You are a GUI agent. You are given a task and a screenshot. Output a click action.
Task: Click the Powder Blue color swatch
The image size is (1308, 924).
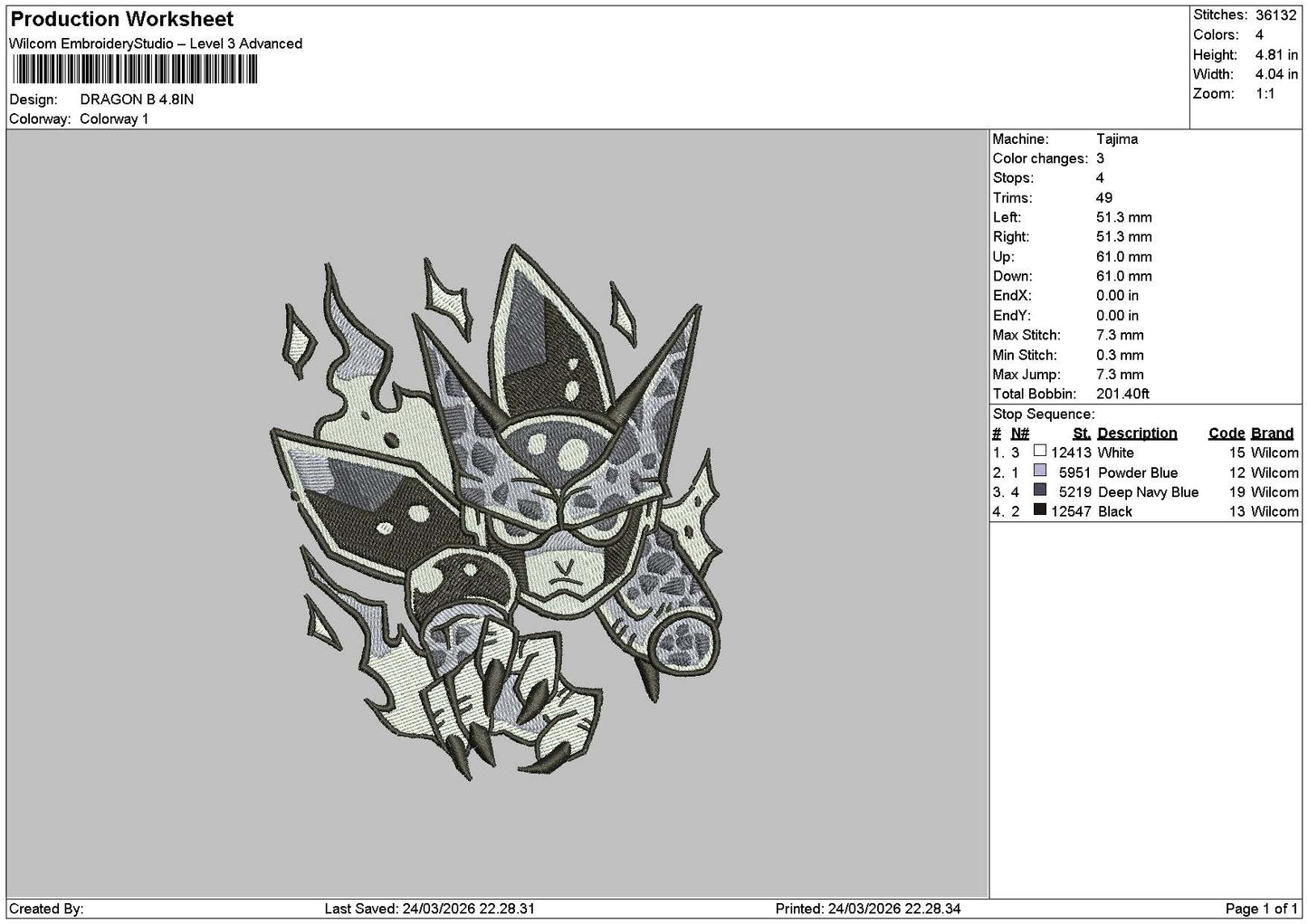[1039, 472]
